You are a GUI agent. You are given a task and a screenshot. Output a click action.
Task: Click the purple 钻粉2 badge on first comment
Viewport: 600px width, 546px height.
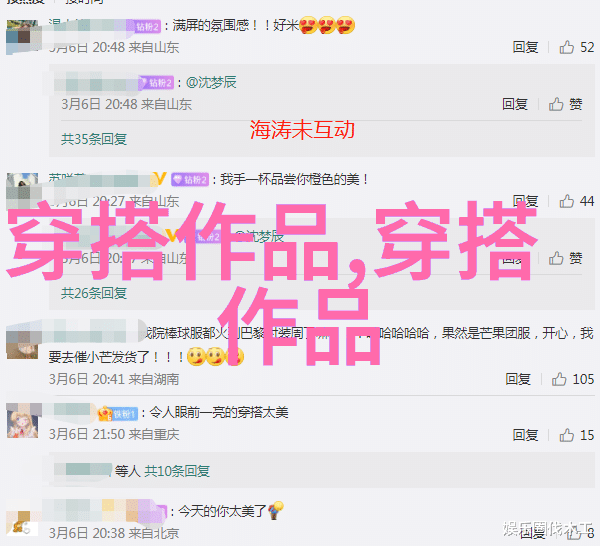(x=147, y=26)
